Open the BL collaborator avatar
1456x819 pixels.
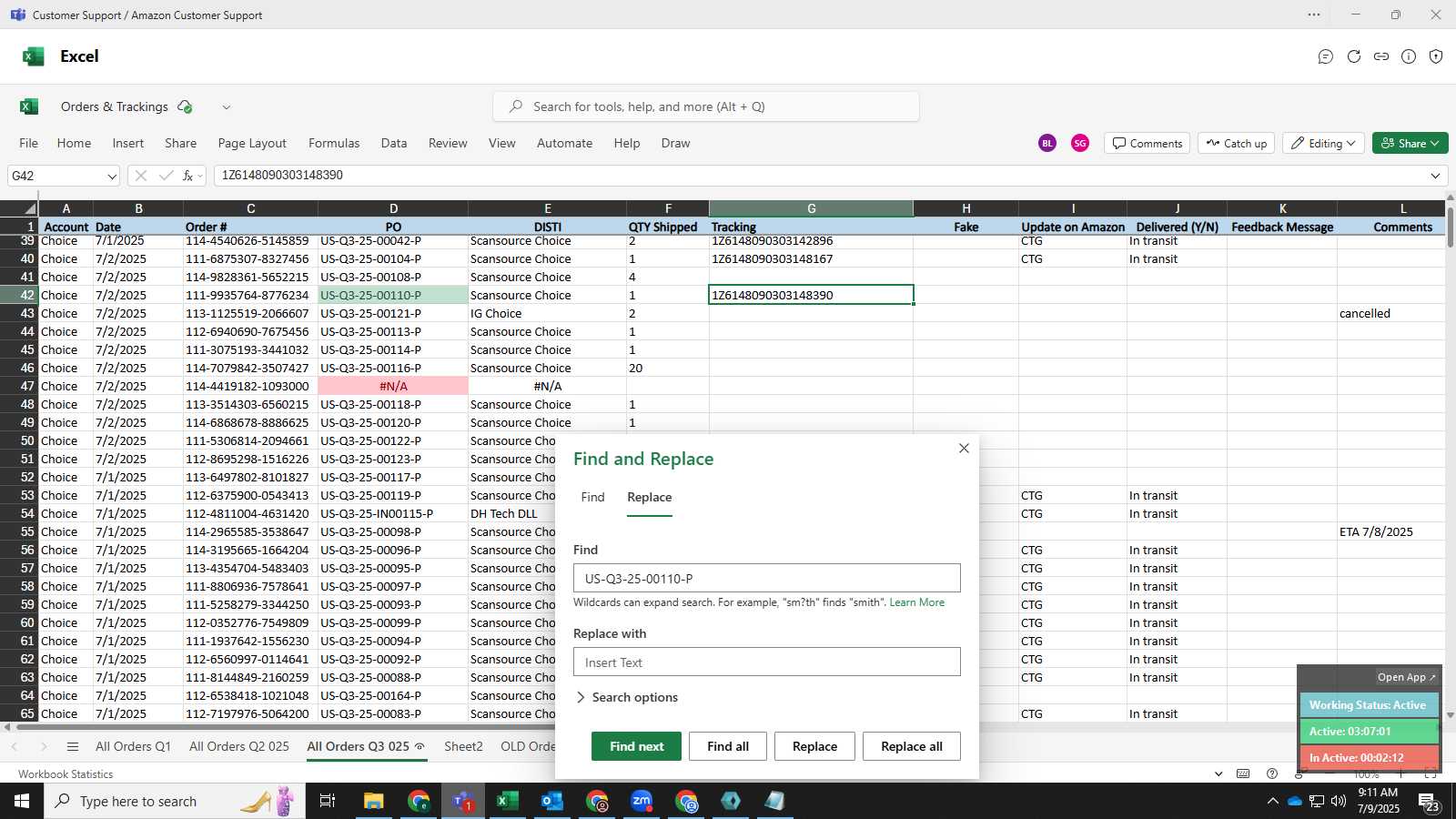click(1047, 143)
